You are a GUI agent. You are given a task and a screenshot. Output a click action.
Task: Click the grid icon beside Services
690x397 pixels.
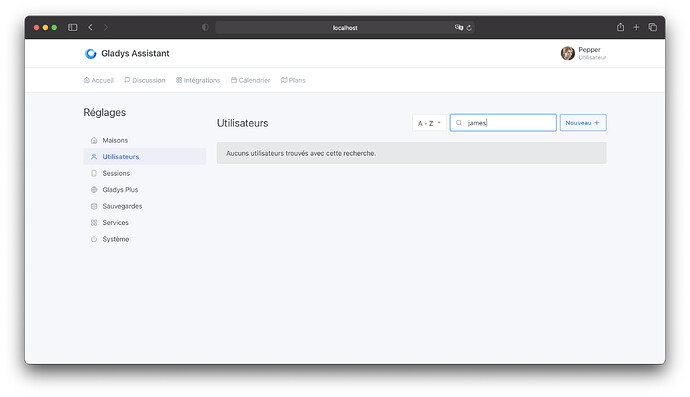click(x=94, y=223)
